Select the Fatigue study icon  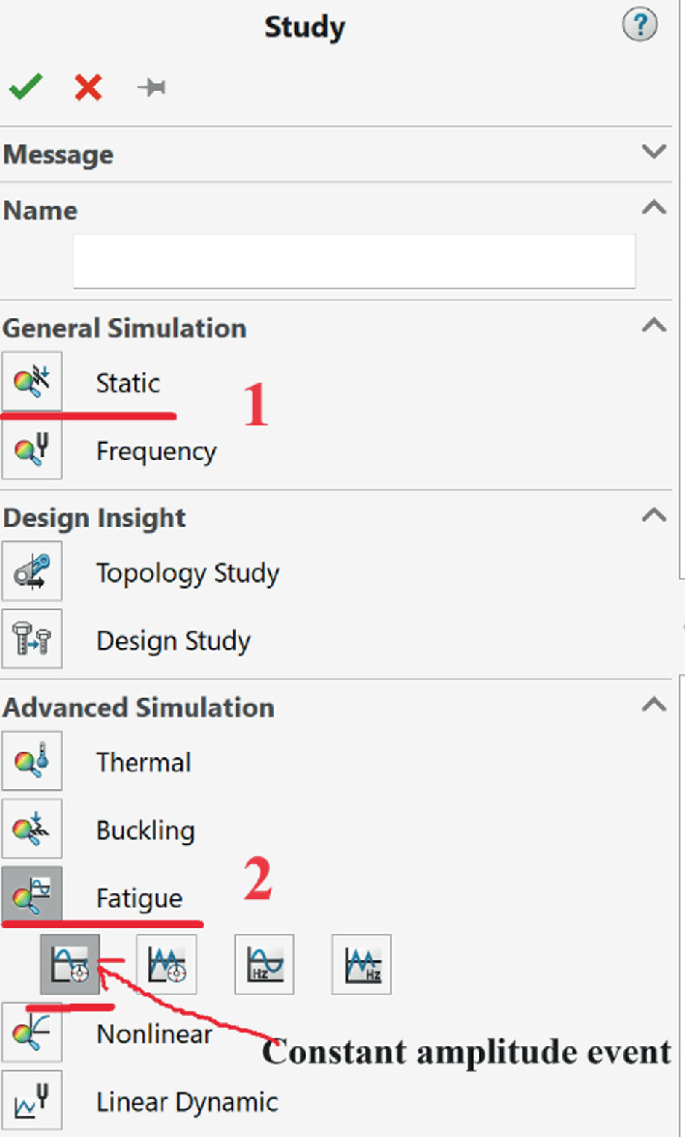(31, 896)
